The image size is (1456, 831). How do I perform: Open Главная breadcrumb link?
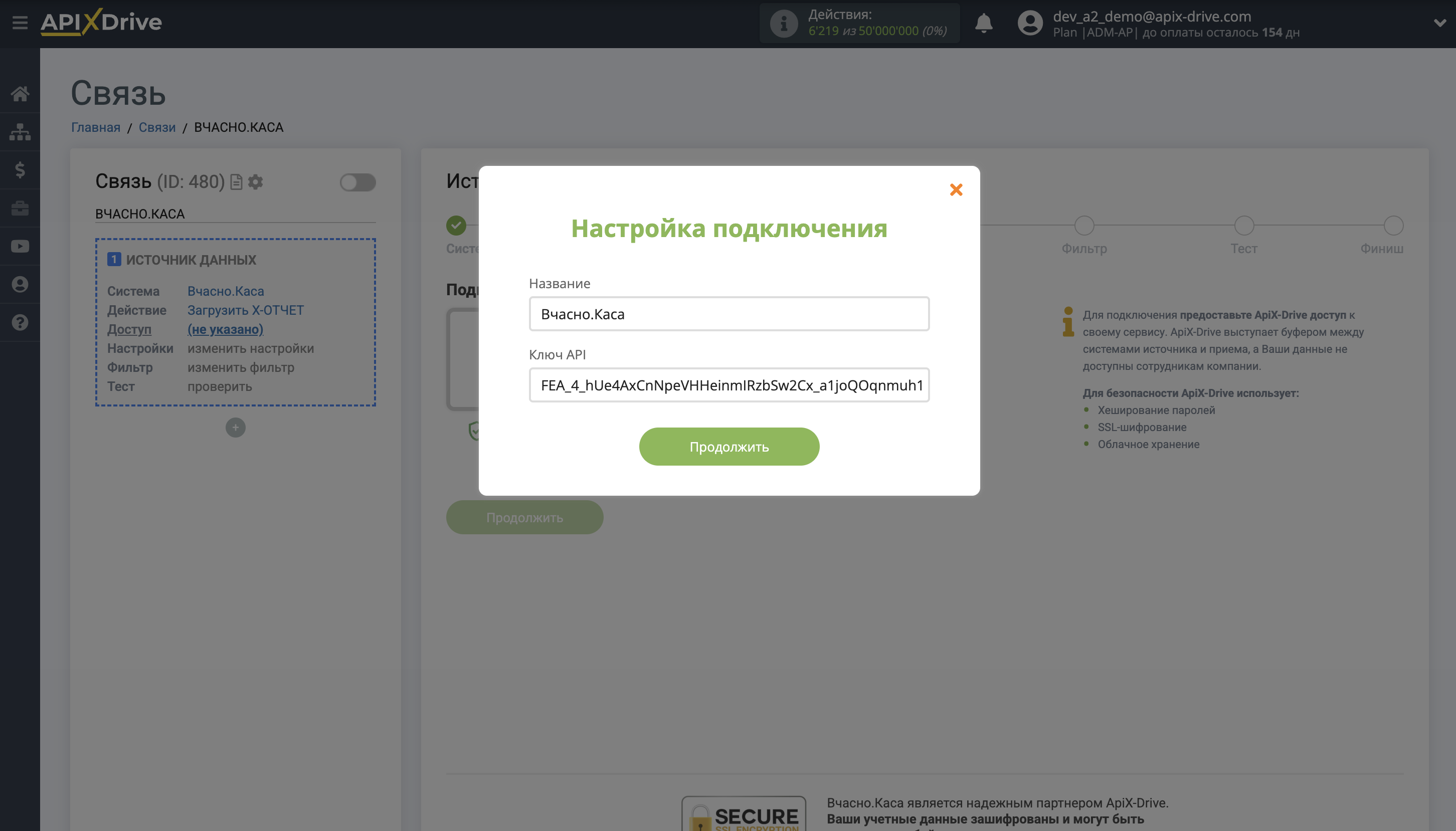pyautogui.click(x=95, y=127)
